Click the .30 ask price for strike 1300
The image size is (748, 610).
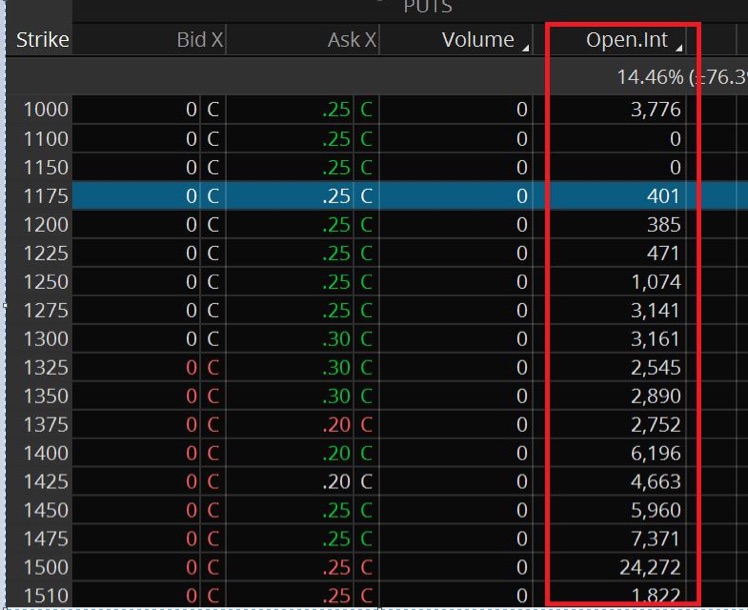pyautogui.click(x=336, y=339)
